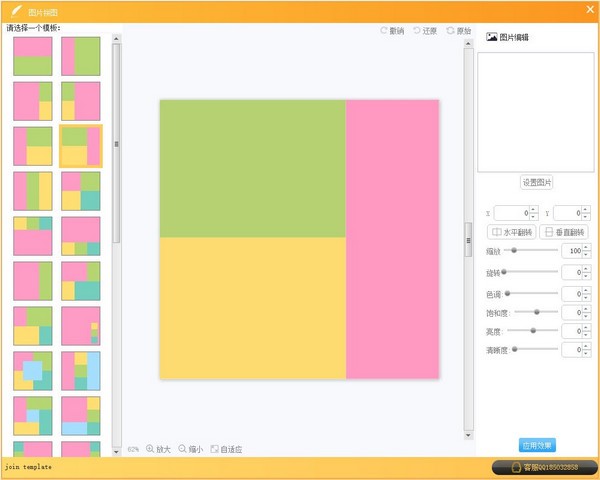Image resolution: width=600 pixels, height=480 pixels.
Task: Click the 设置图片 button
Action: tap(537, 182)
